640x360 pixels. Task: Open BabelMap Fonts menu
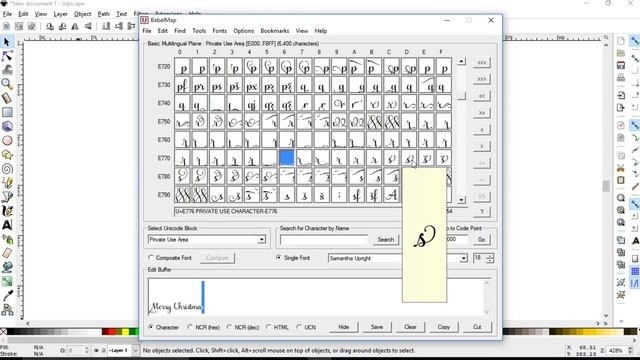pyautogui.click(x=219, y=31)
